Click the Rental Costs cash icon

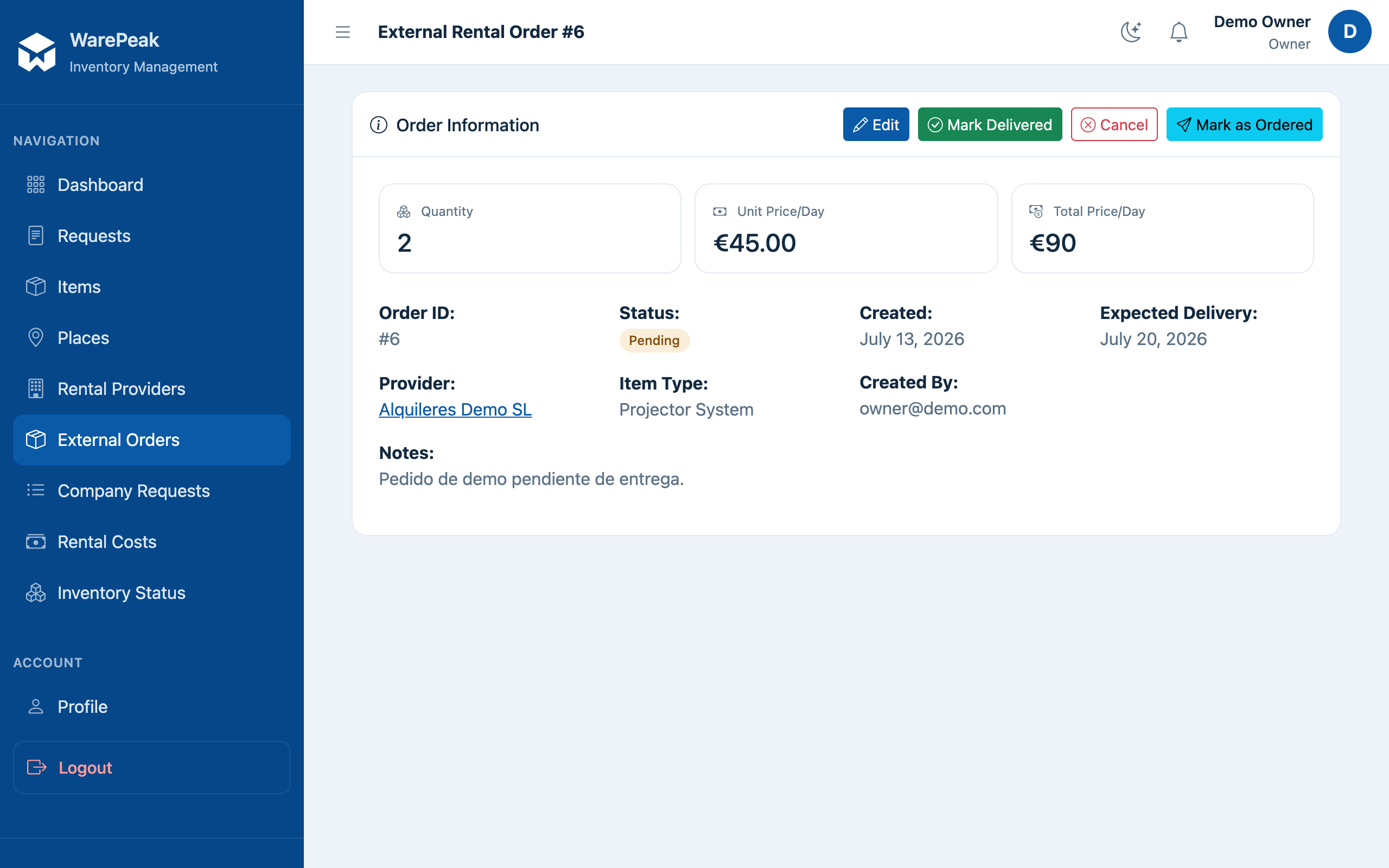(36, 542)
